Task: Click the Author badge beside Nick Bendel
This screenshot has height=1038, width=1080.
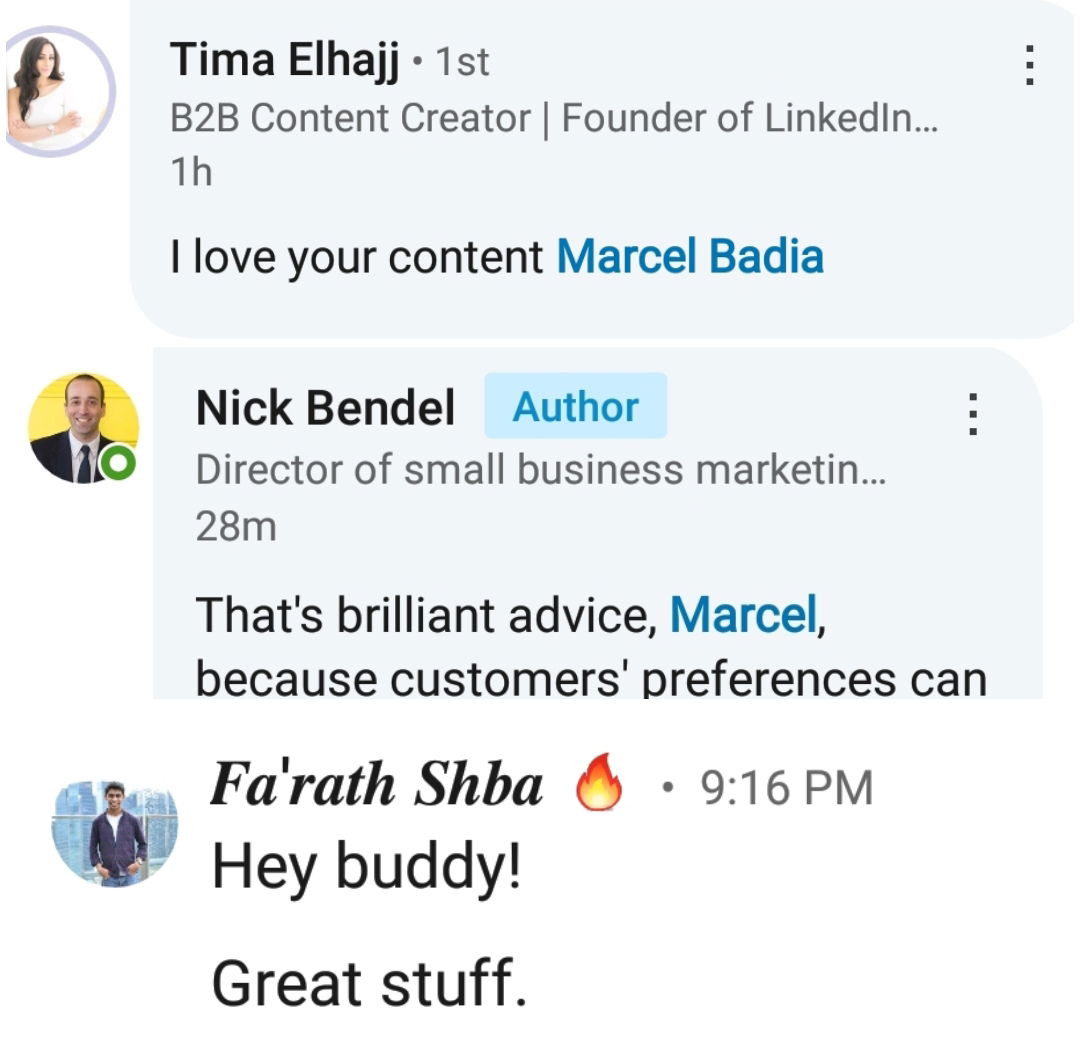Action: pos(575,407)
